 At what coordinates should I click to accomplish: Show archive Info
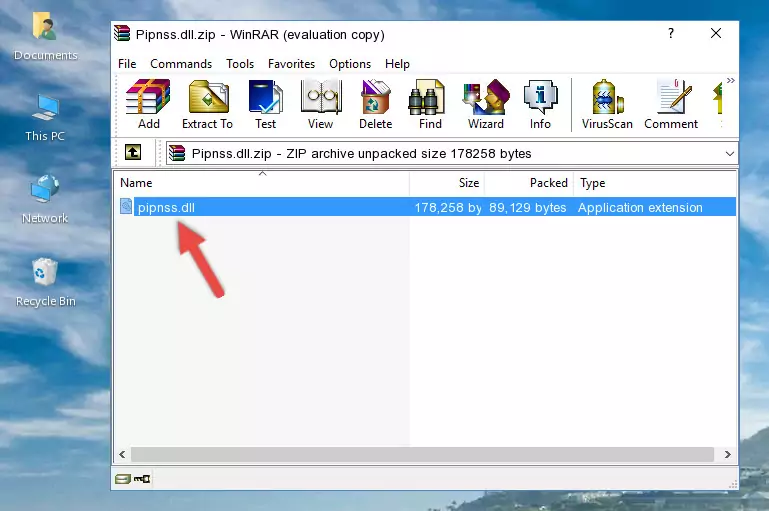[x=540, y=104]
